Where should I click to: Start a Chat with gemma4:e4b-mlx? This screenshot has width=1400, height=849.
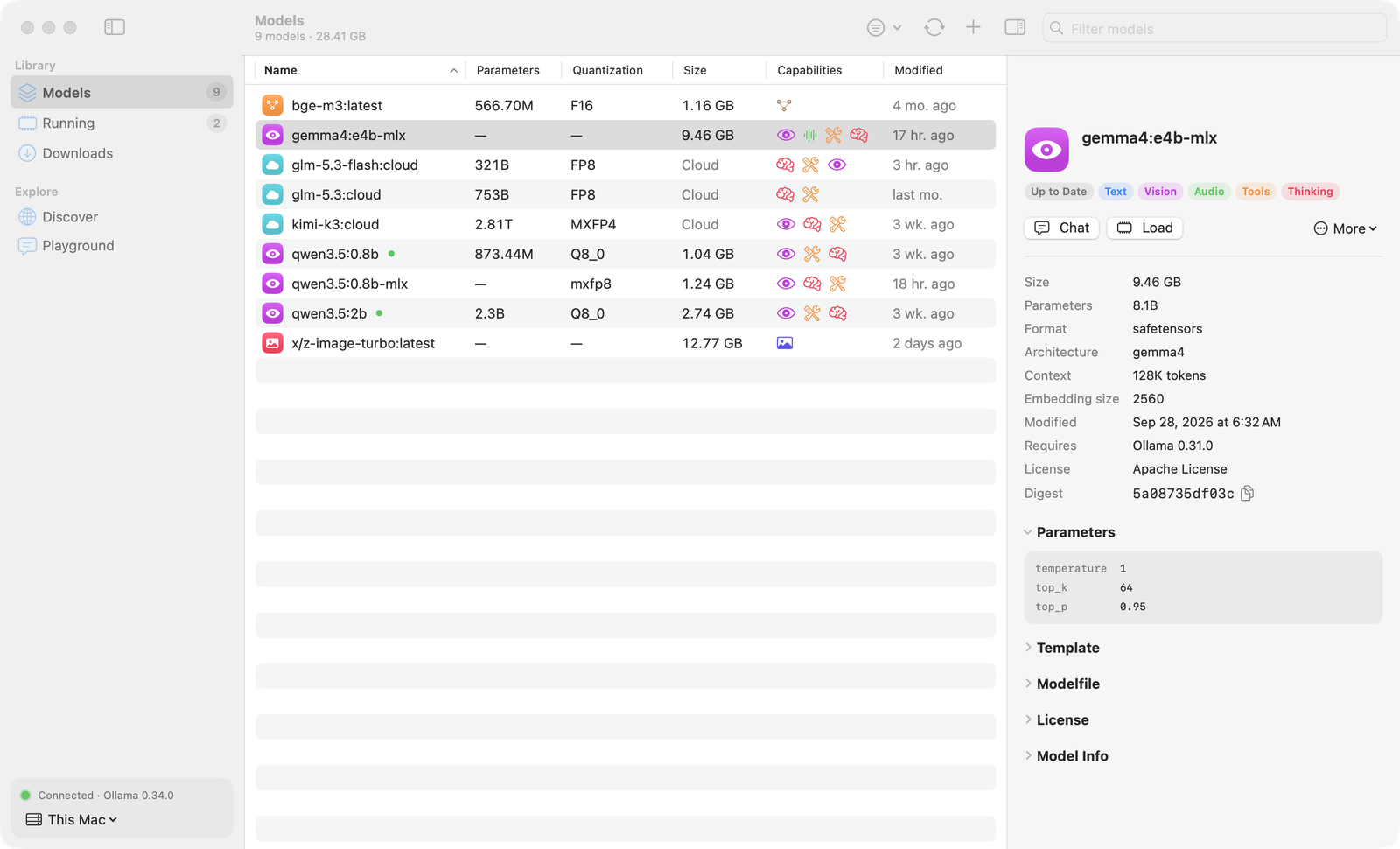point(1061,228)
